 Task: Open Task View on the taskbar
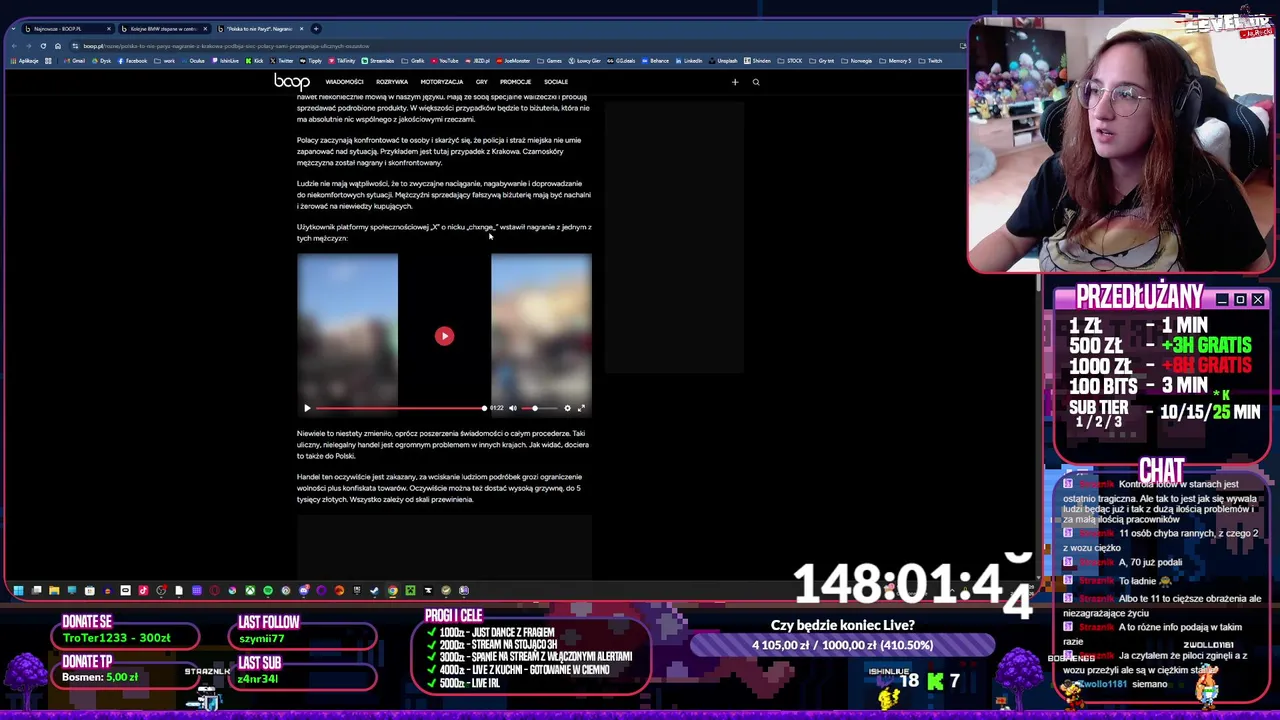click(x=36, y=591)
